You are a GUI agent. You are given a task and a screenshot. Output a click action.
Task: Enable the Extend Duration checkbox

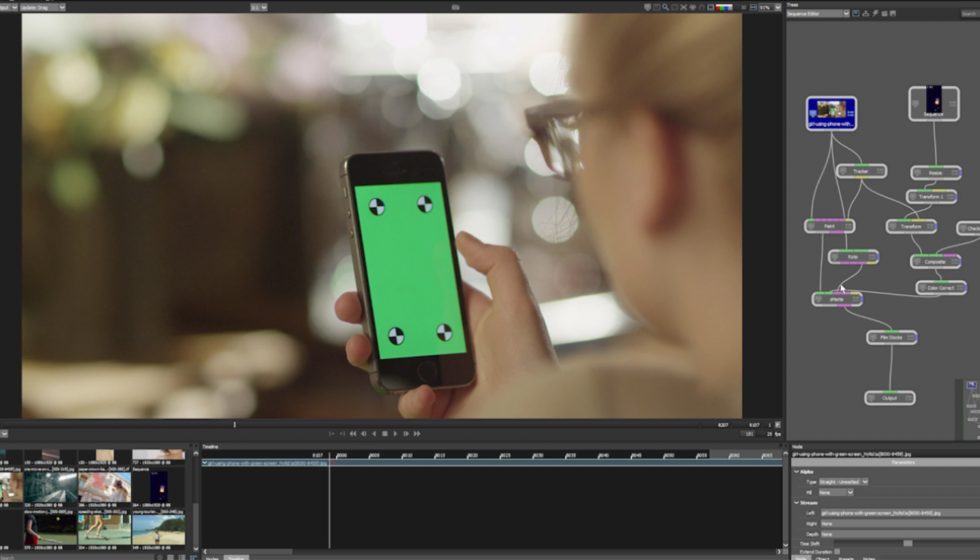coord(837,551)
